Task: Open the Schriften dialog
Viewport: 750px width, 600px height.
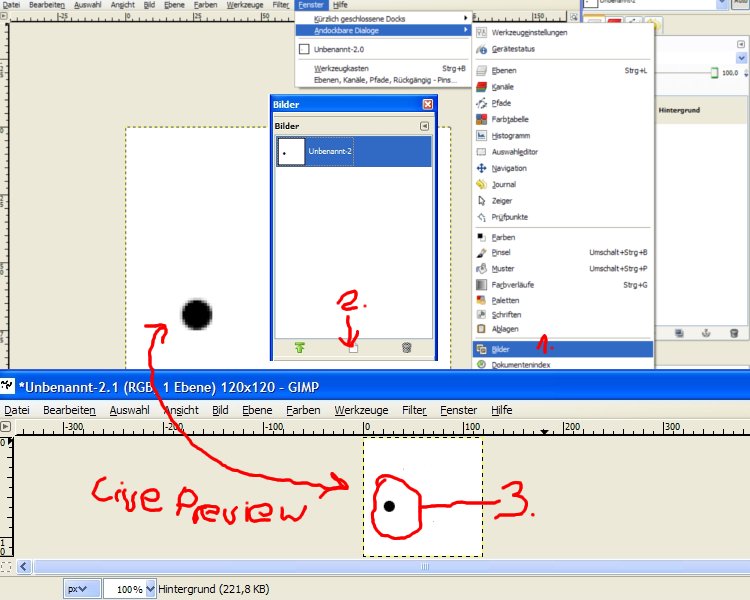Action: point(563,314)
